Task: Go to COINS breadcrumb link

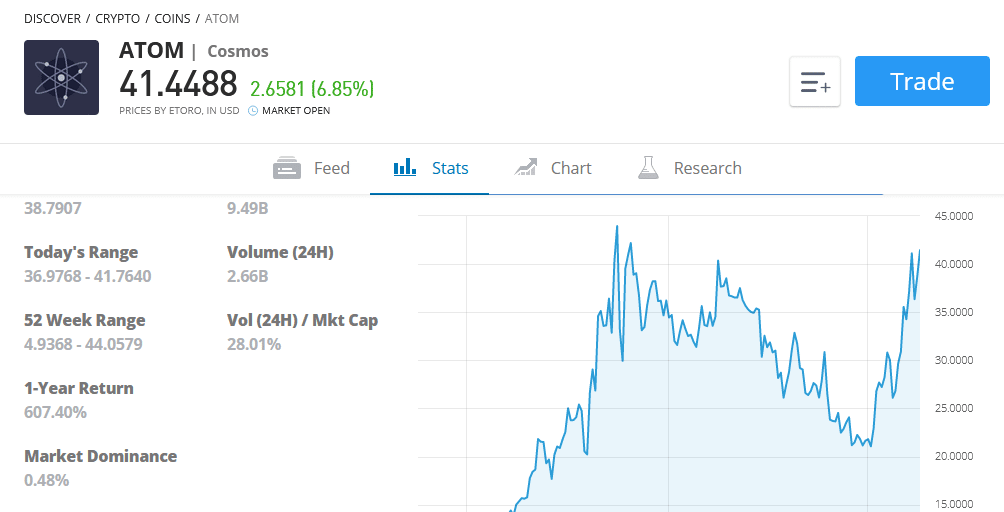Action: [x=172, y=19]
